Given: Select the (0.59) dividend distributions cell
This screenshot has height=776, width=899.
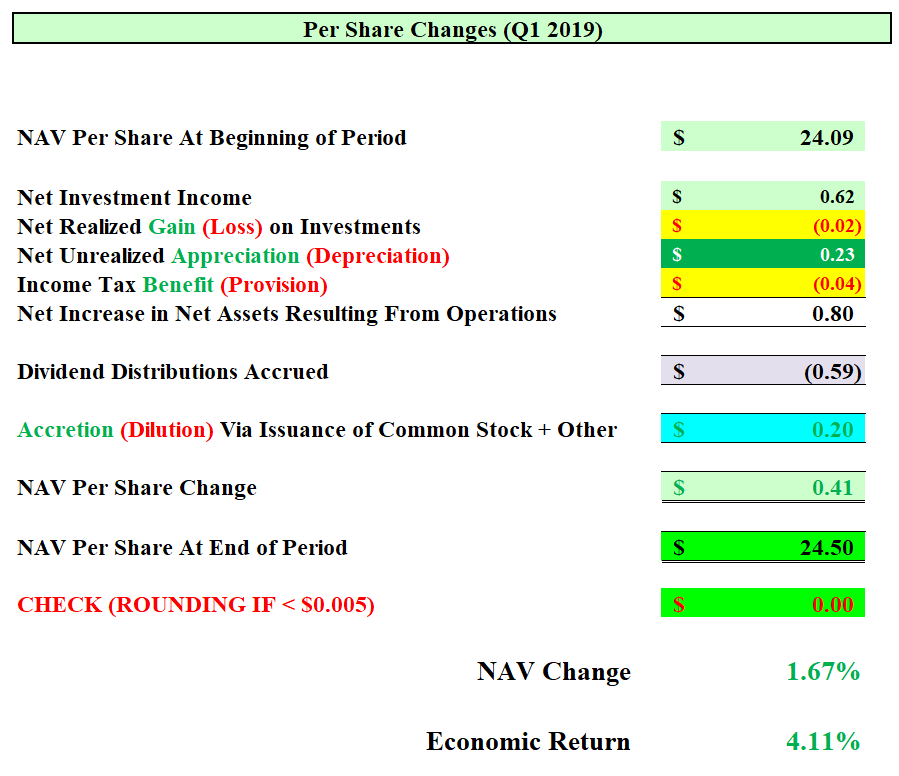Looking at the screenshot, I should pos(763,371).
